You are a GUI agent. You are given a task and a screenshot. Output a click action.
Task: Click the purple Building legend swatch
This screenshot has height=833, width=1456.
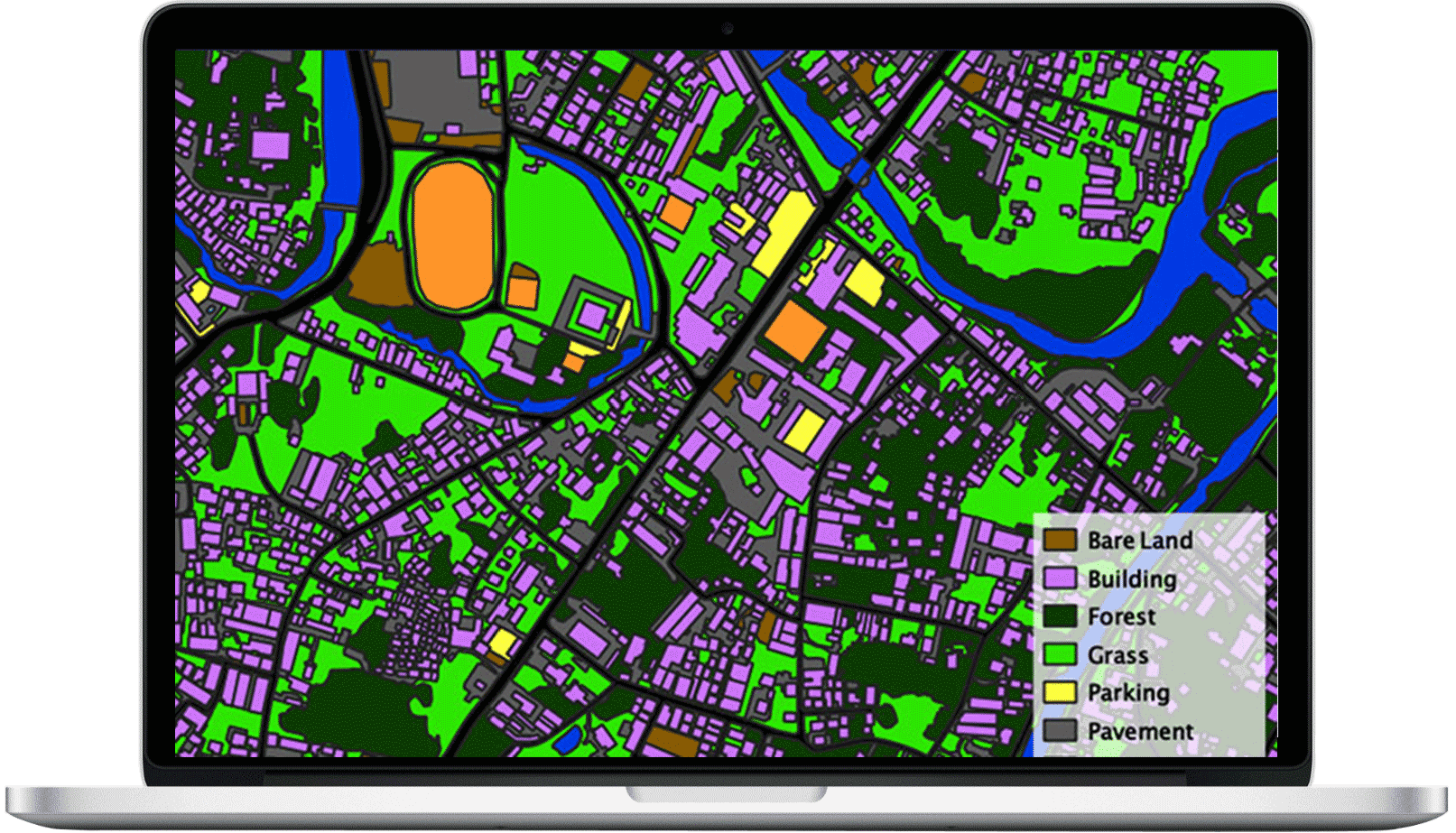click(1060, 578)
